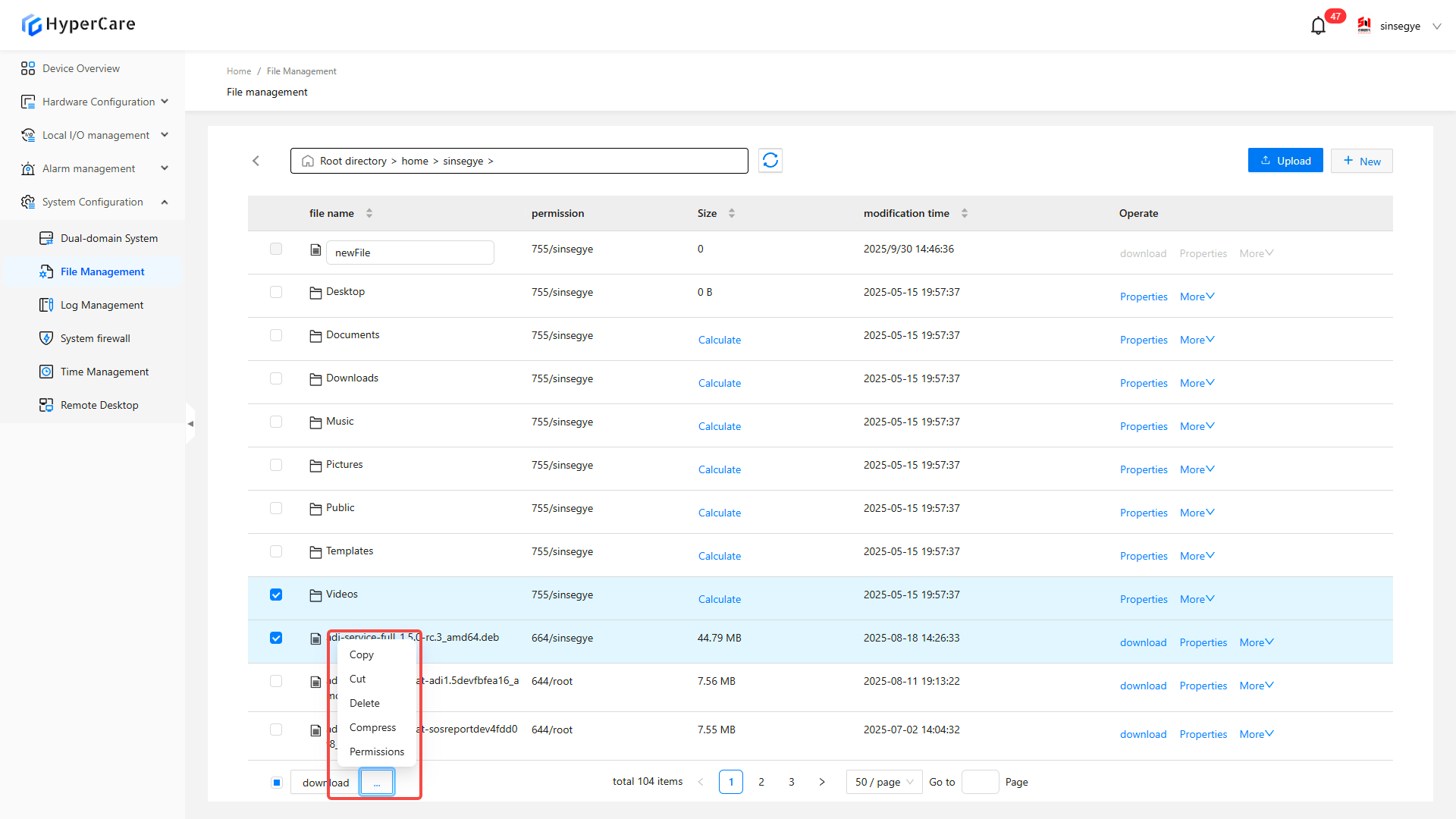Open Device Overview from sidebar
Screen dimensions: 1456x819
coord(80,68)
